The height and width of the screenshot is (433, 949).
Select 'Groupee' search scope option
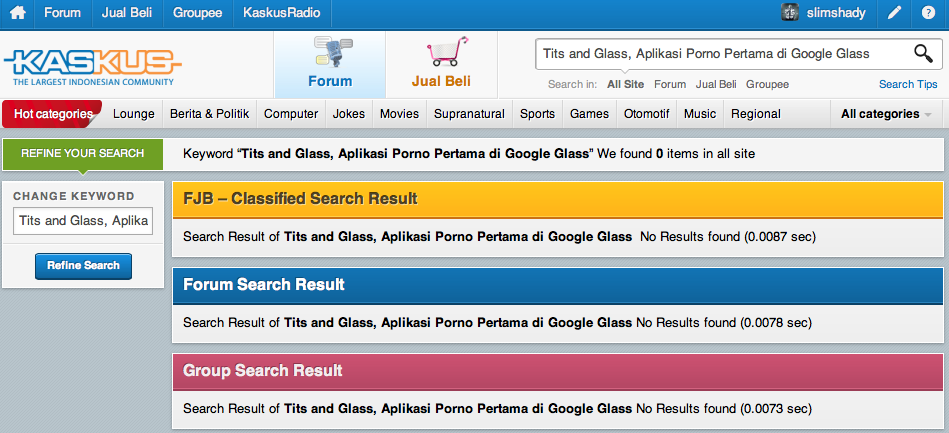coord(767,85)
